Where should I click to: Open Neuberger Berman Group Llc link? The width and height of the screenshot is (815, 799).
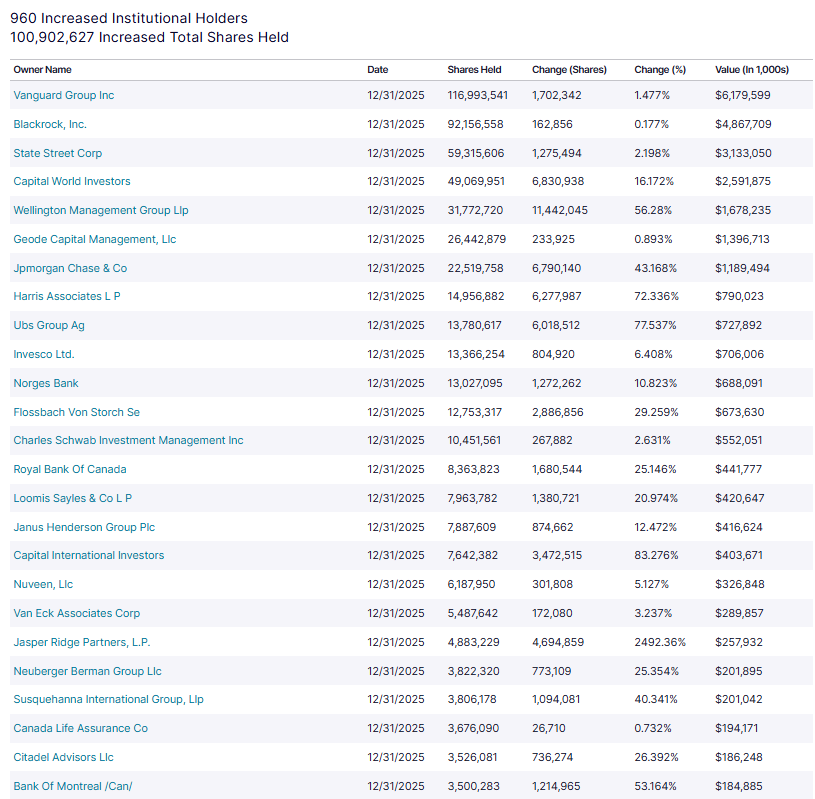point(87,672)
